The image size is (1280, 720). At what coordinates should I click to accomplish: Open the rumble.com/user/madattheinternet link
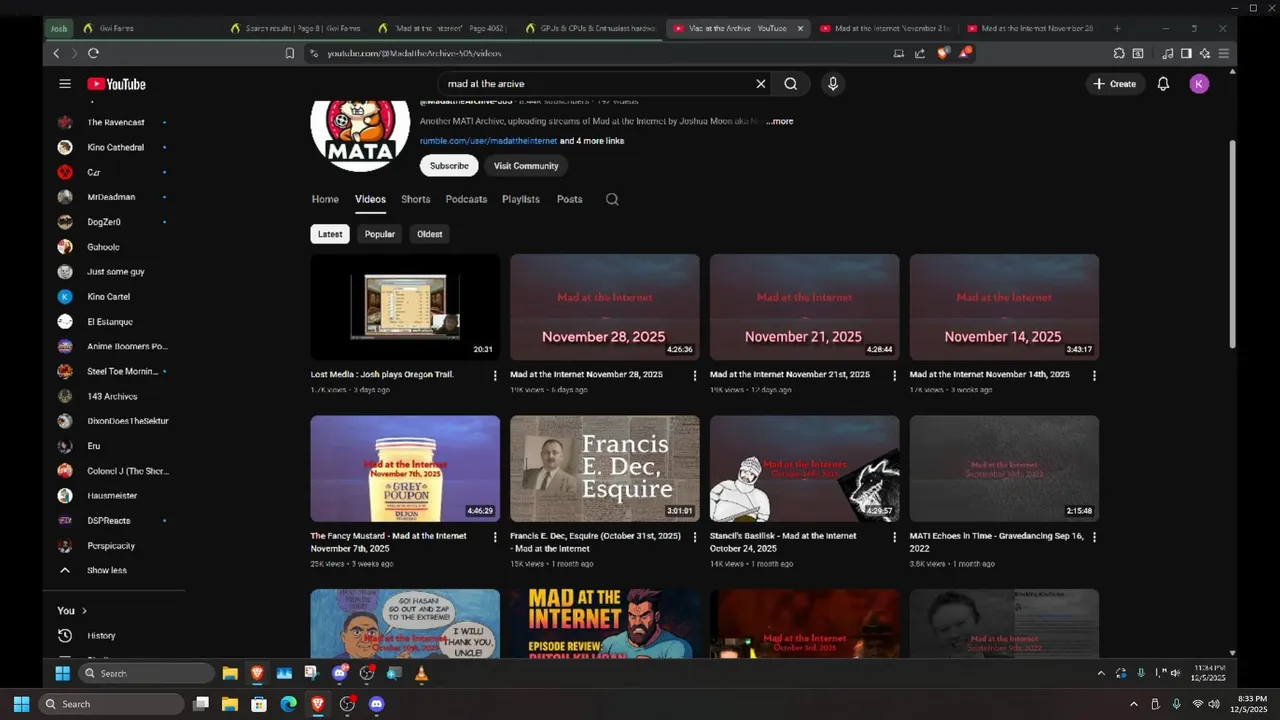point(488,141)
